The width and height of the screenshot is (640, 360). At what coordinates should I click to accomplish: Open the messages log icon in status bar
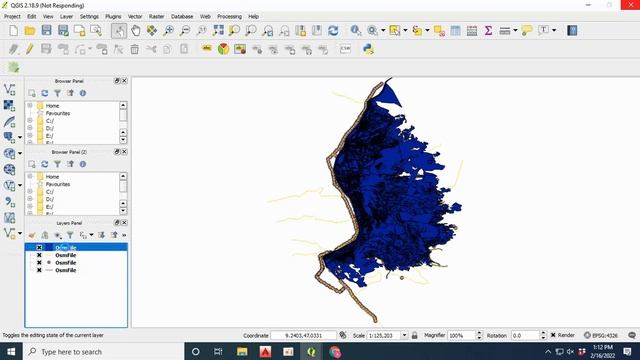(632, 335)
